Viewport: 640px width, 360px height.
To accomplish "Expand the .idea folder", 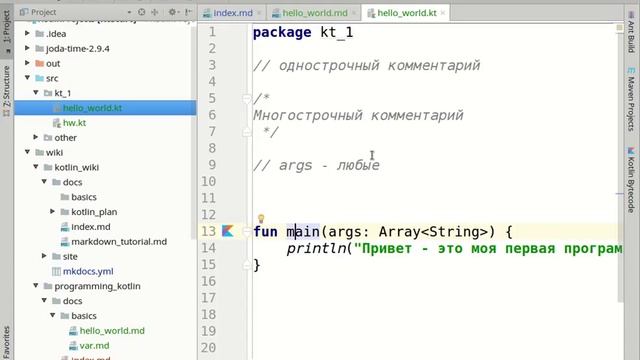I will [27, 33].
